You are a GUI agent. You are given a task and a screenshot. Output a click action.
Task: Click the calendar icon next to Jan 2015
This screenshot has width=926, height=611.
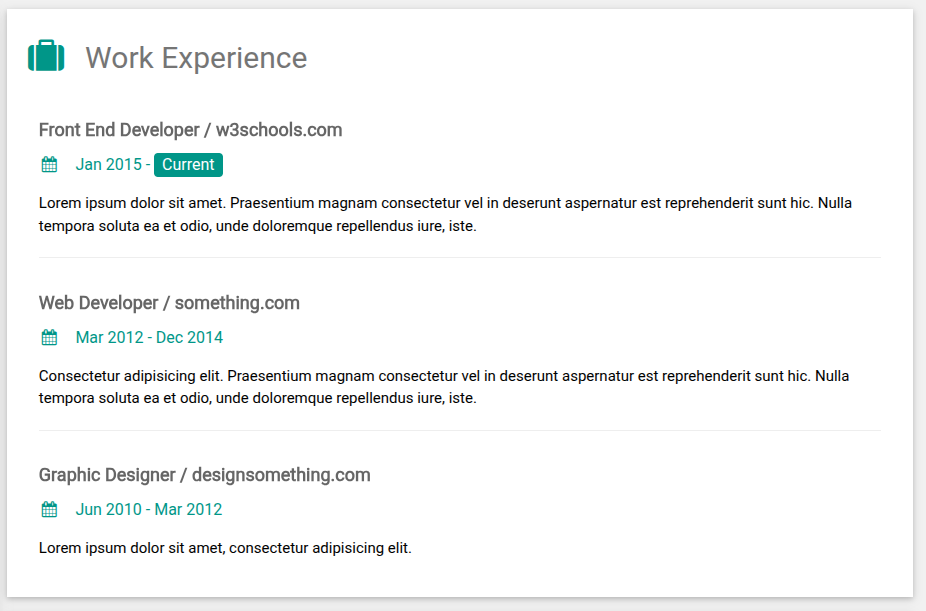coord(49,165)
